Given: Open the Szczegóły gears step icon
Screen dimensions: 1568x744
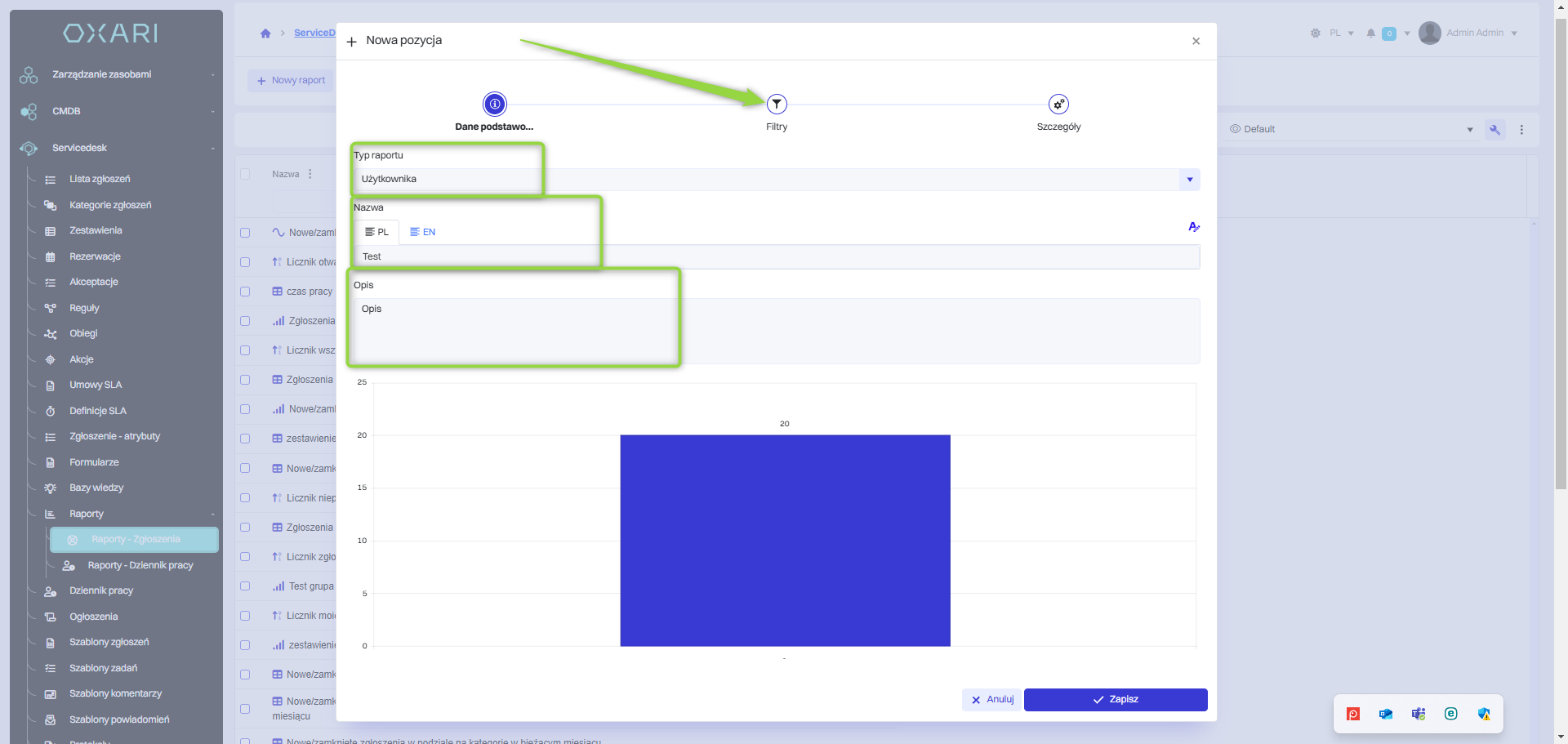Looking at the screenshot, I should pyautogui.click(x=1058, y=105).
